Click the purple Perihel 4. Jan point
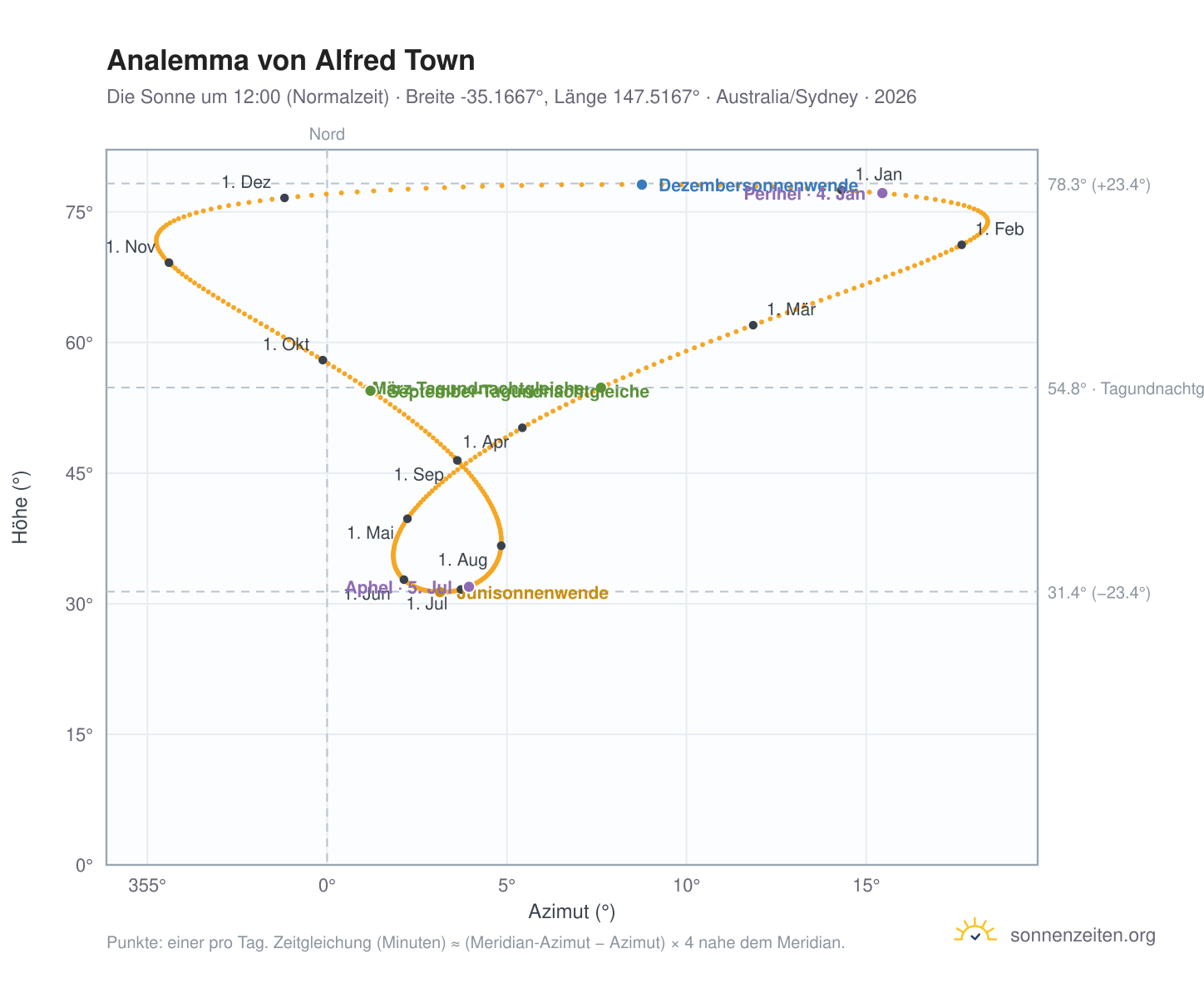 [x=882, y=193]
